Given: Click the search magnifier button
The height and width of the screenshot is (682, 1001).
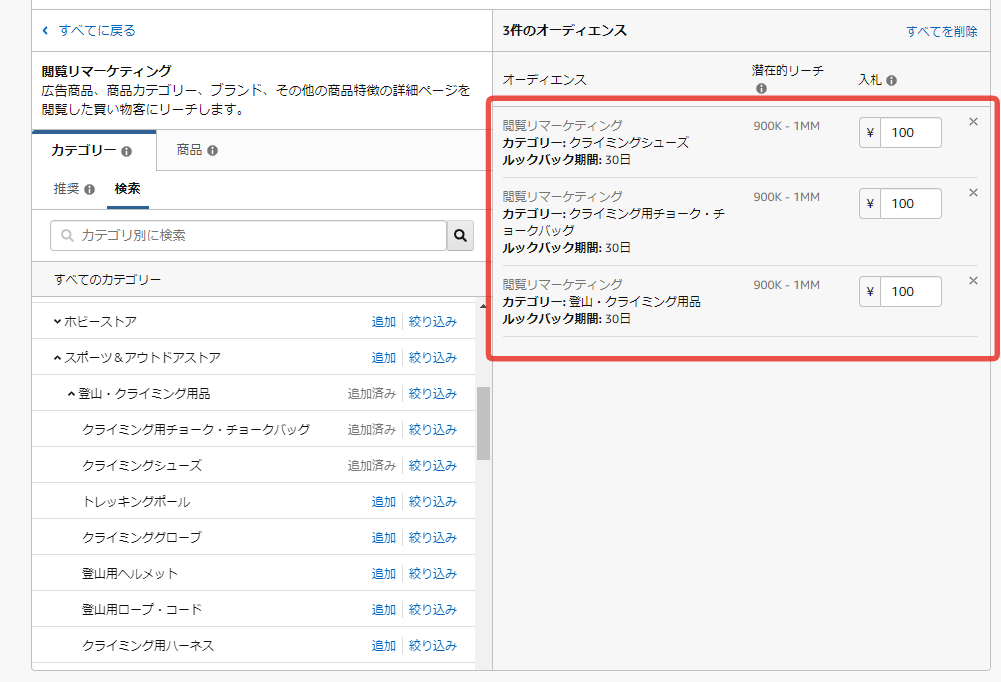Looking at the screenshot, I should click(460, 236).
